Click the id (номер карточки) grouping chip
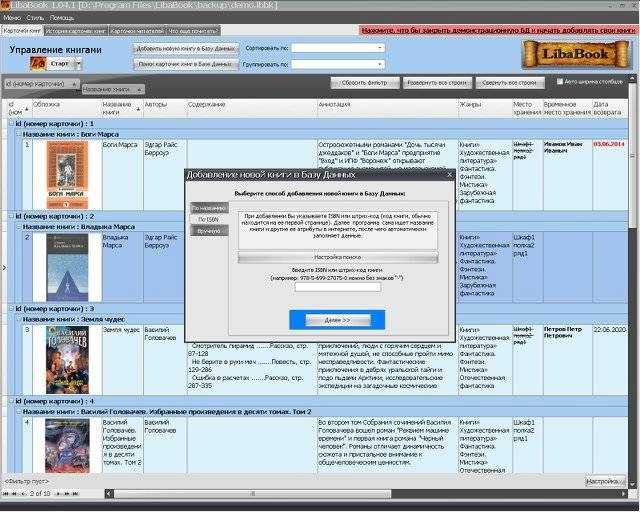The width and height of the screenshot is (640, 512). coord(42,84)
